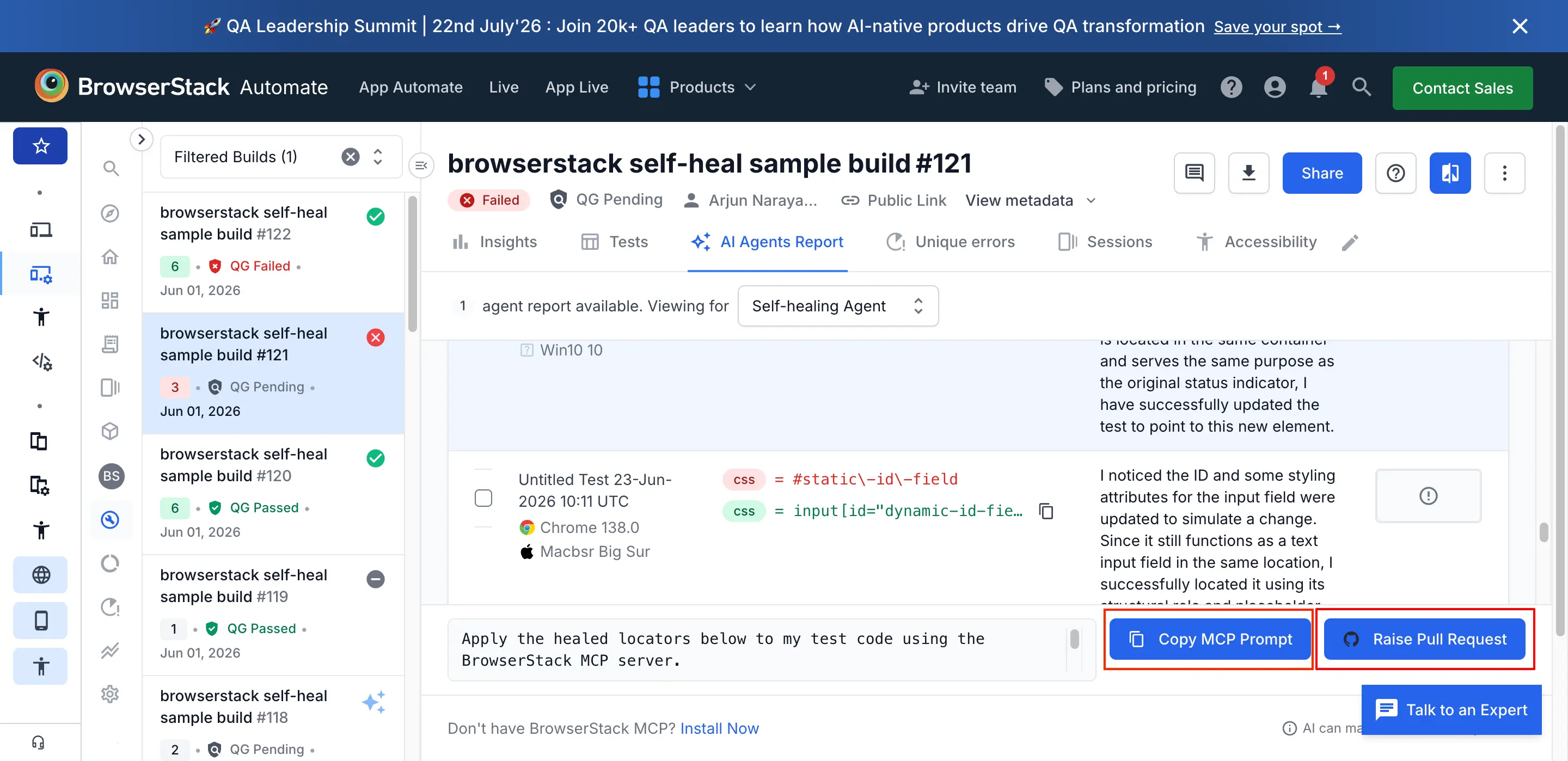The image size is (1568, 761).
Task: Check the Untitled Test 23-Jun checkbox
Action: (483, 499)
